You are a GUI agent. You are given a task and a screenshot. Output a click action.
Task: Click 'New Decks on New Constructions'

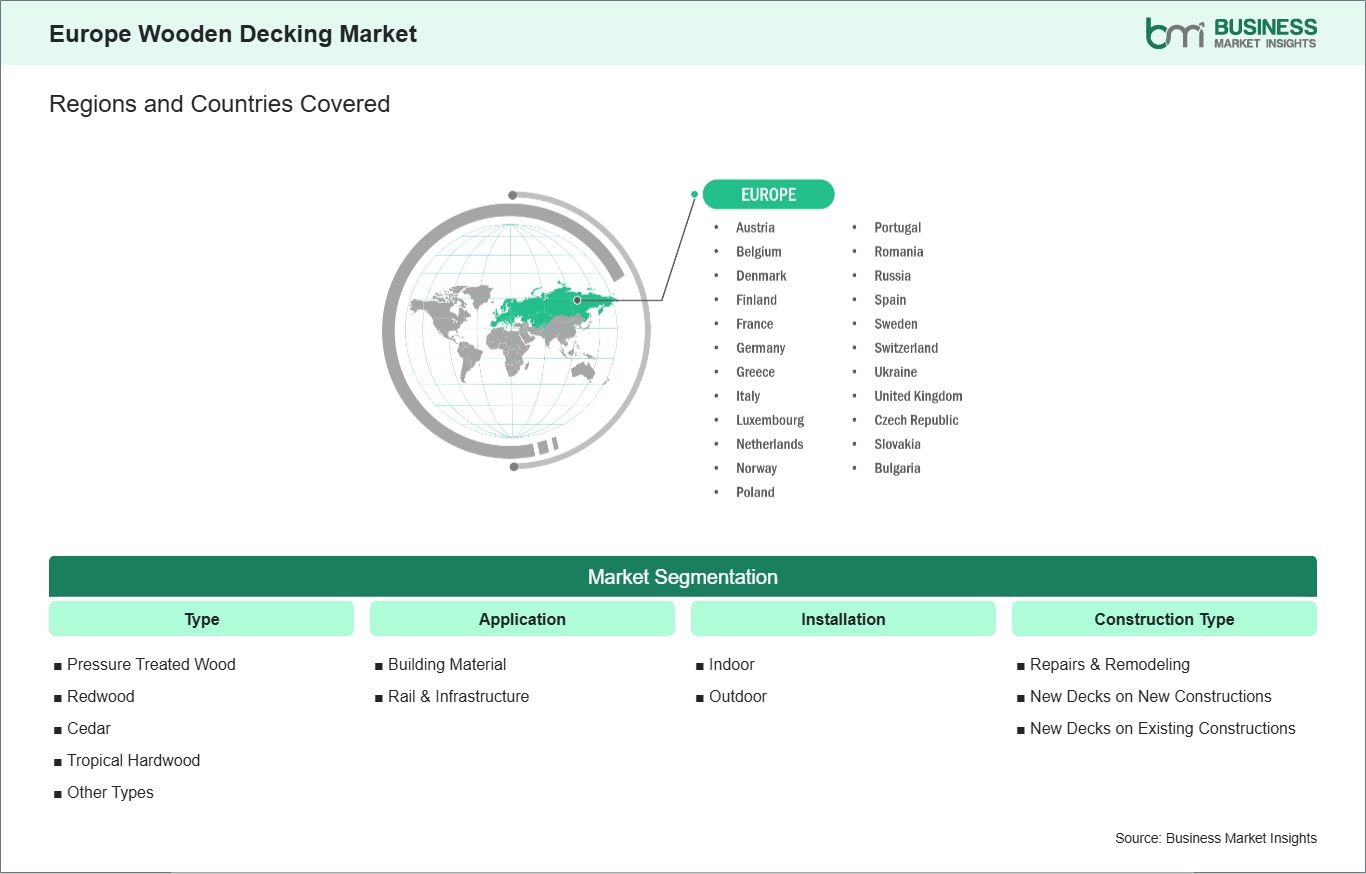[1151, 697]
